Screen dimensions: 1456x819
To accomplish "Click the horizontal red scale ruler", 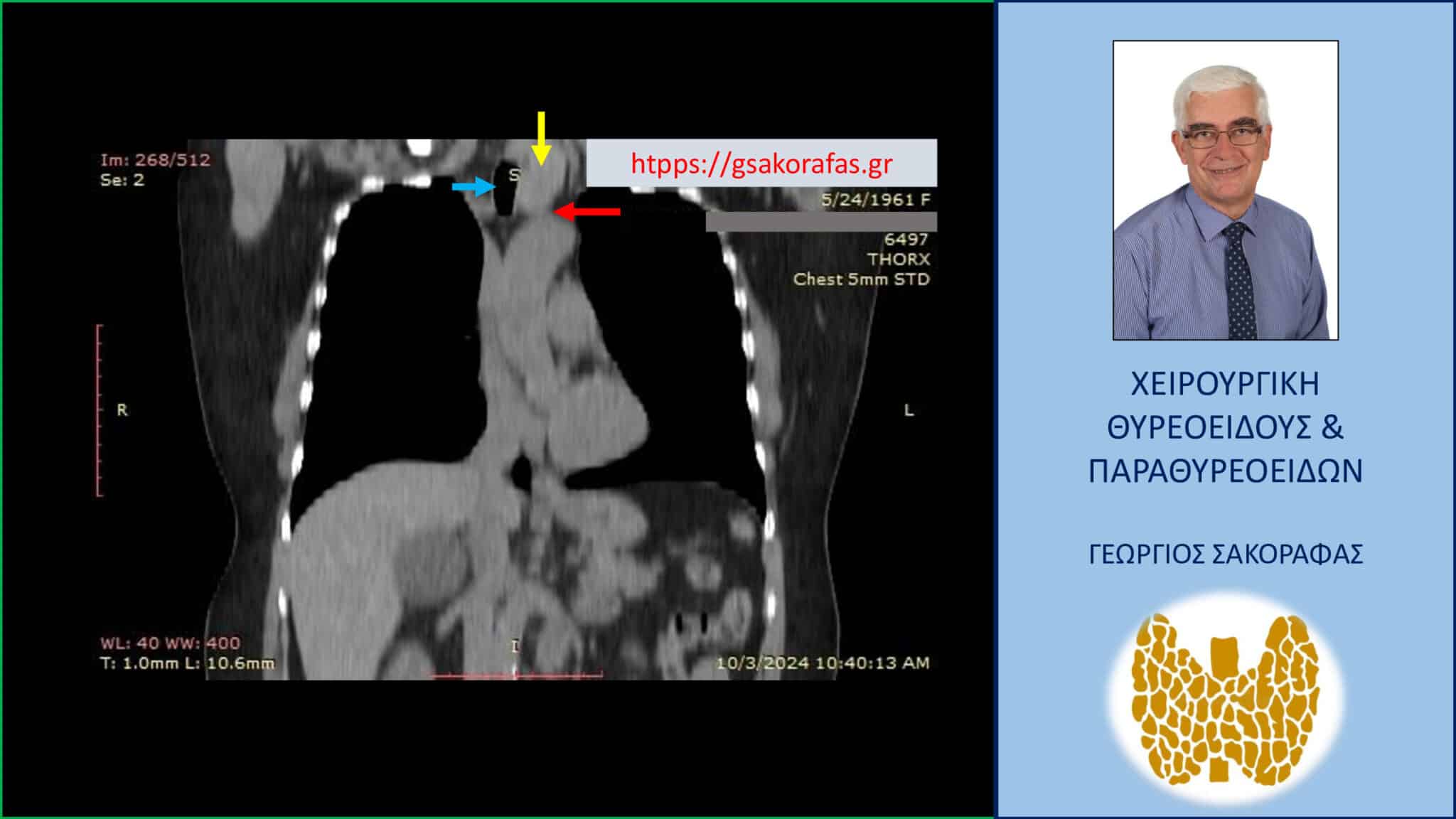I will click(518, 674).
